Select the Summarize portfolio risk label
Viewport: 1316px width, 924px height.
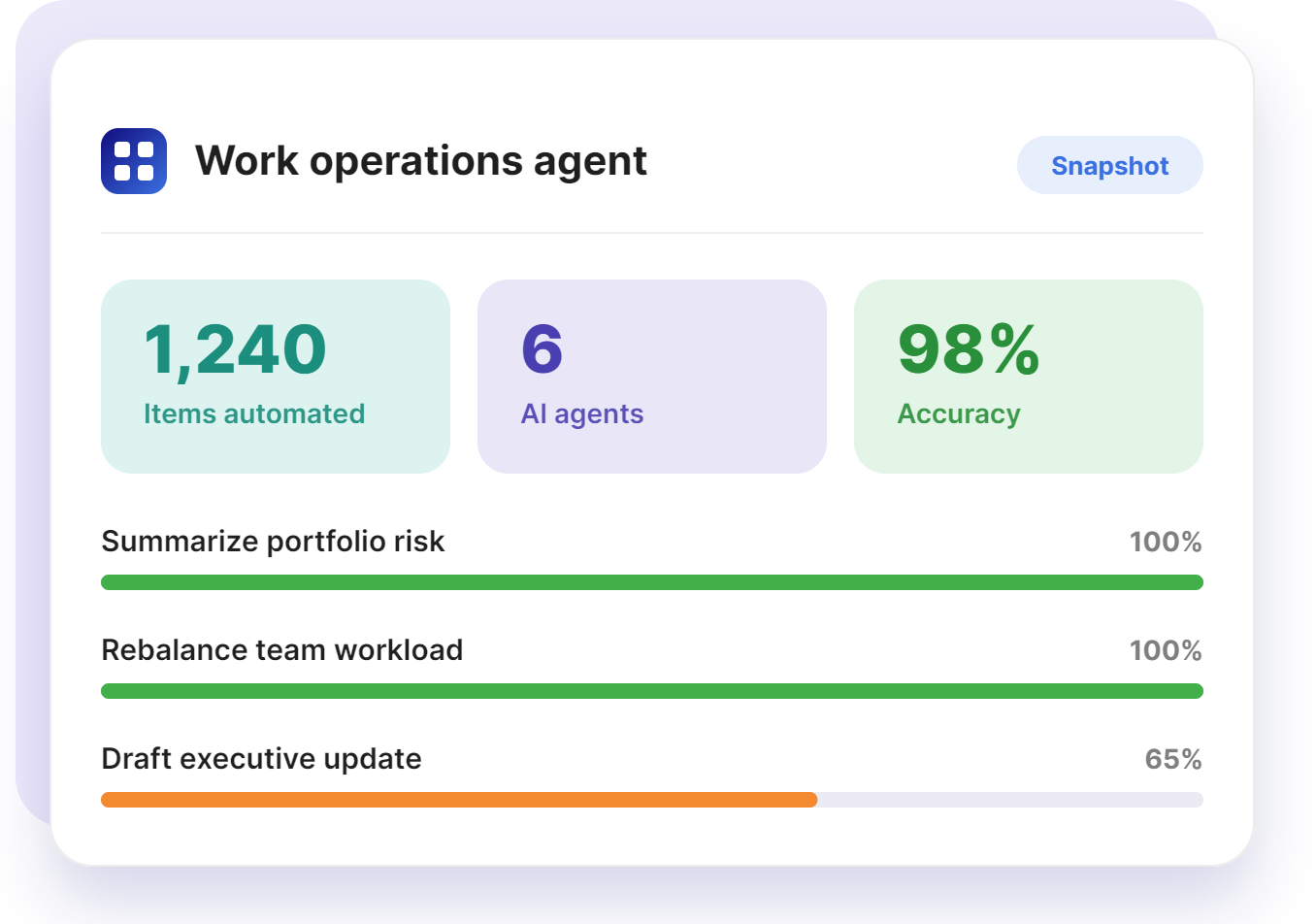tap(273, 542)
